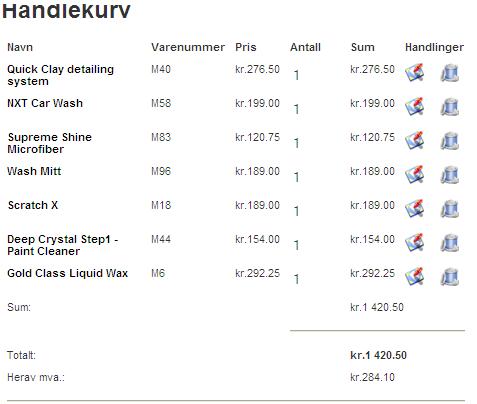This screenshot has height=404, width=477.
Task: Click the Scratch X product name
Action: coord(33,205)
